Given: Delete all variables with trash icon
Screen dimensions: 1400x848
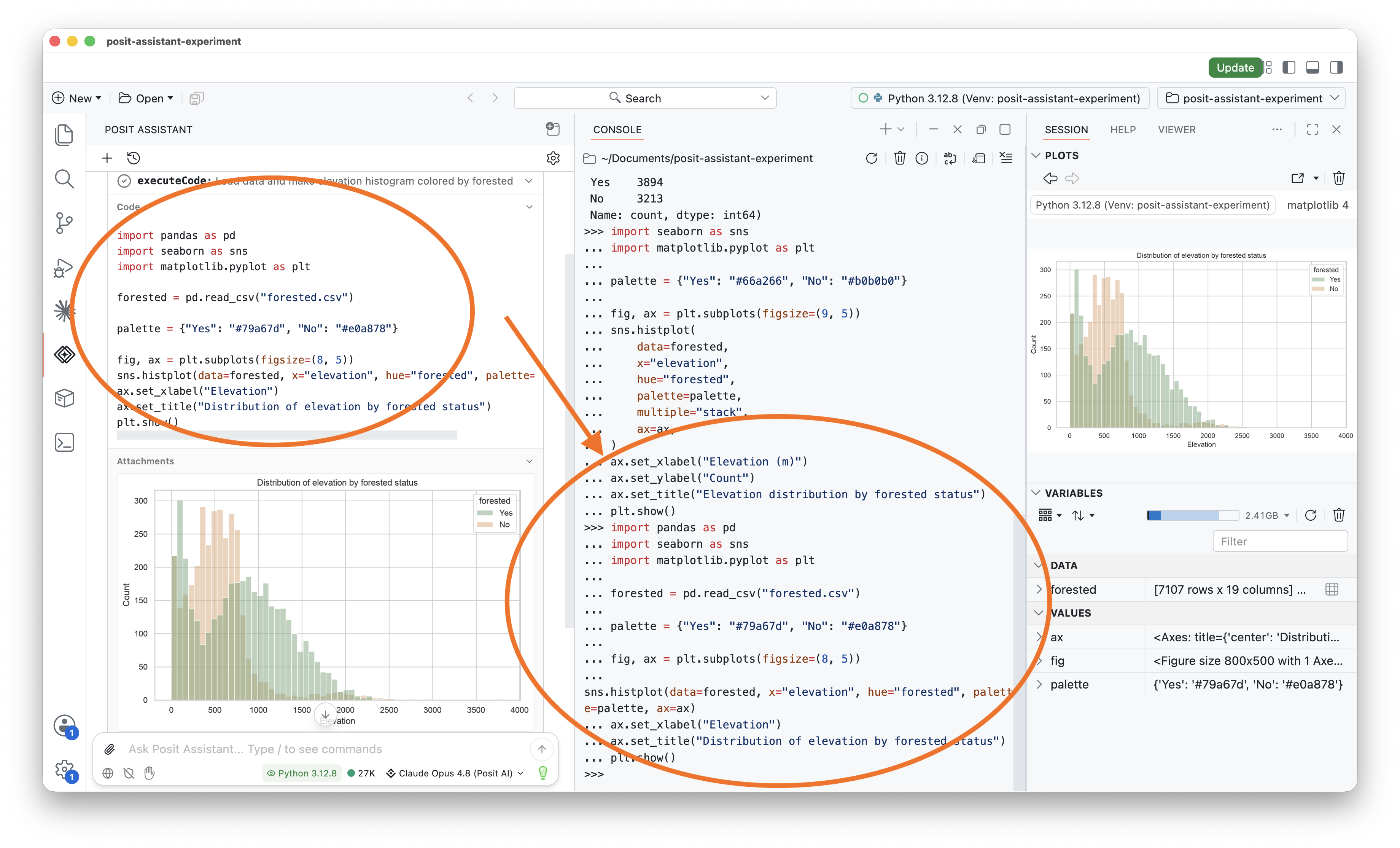Looking at the screenshot, I should pyautogui.click(x=1339, y=515).
